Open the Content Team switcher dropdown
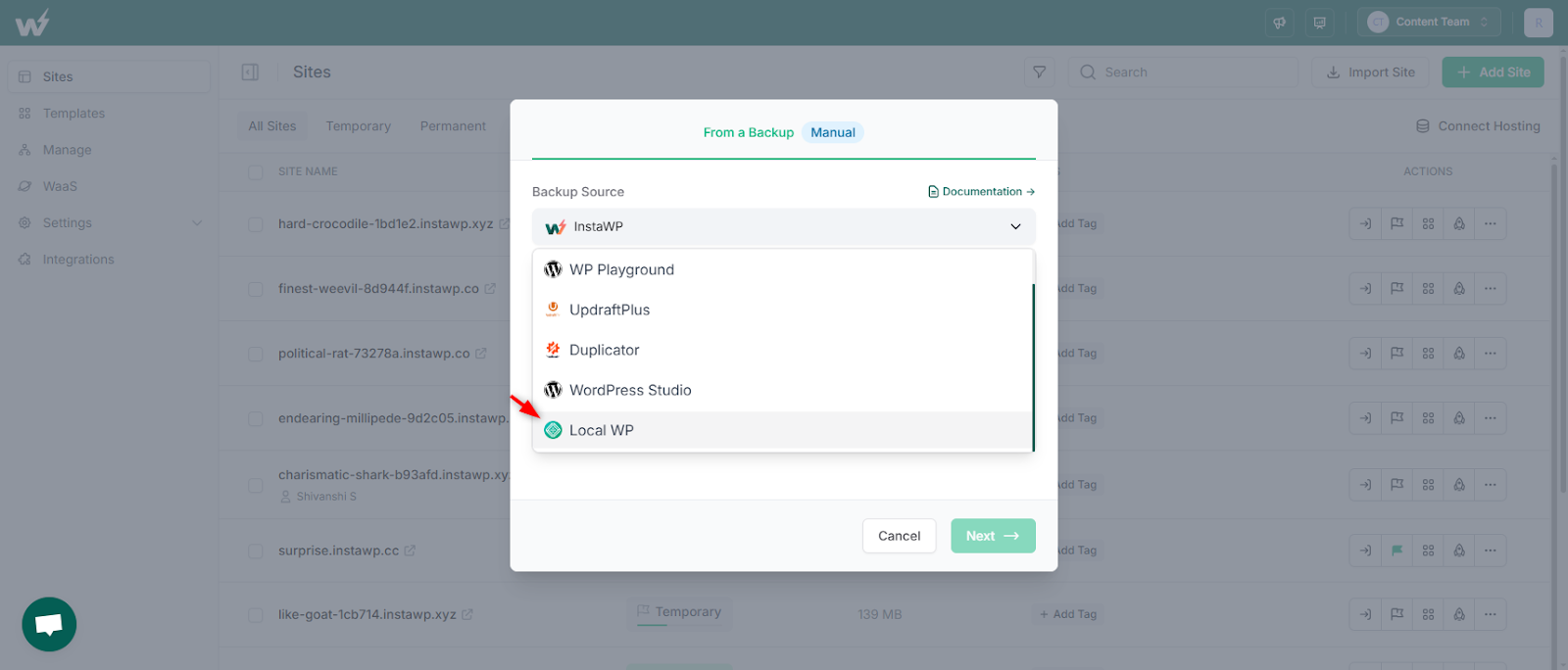 click(x=1431, y=22)
